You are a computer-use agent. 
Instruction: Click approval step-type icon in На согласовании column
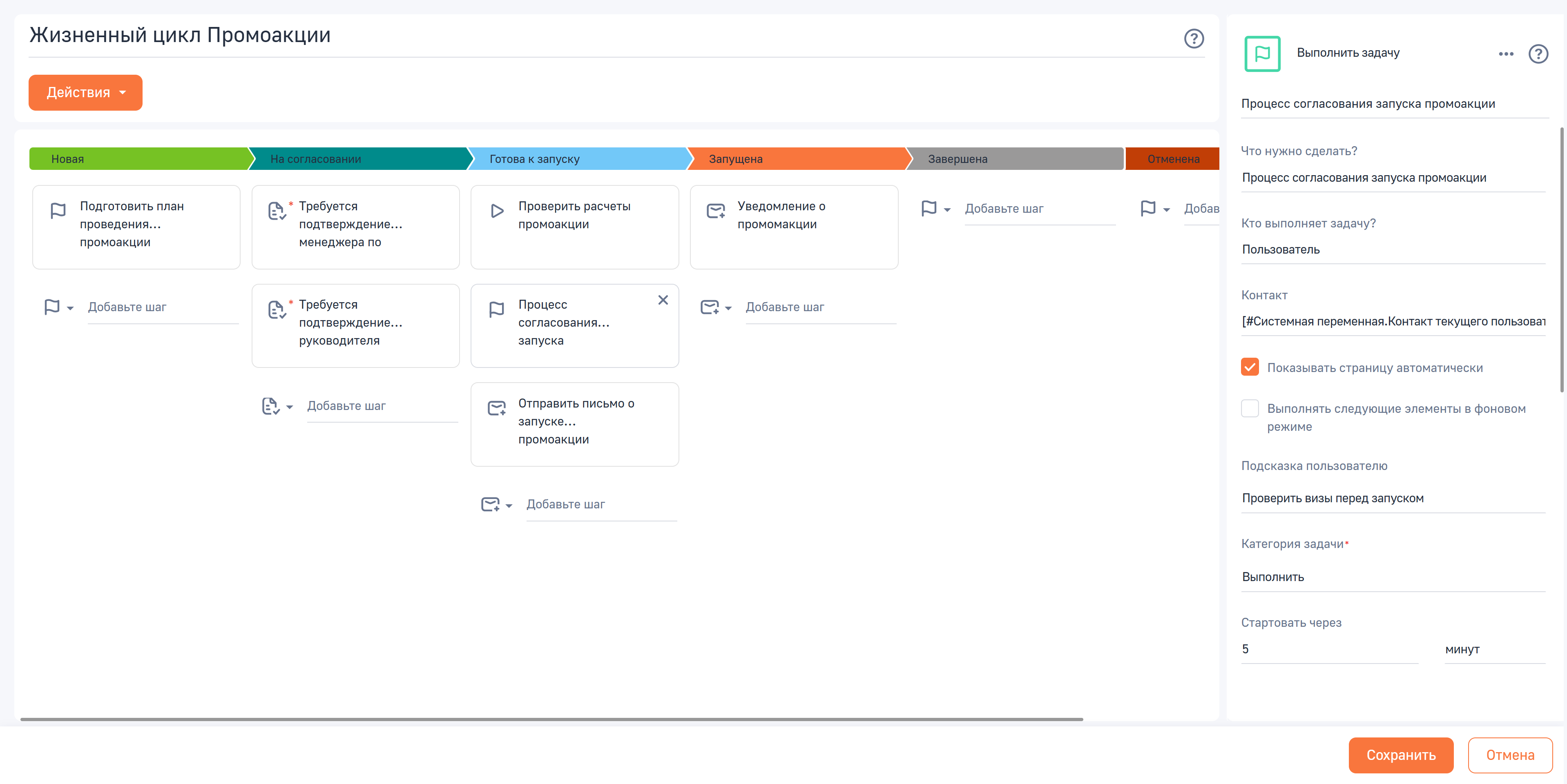(270, 406)
